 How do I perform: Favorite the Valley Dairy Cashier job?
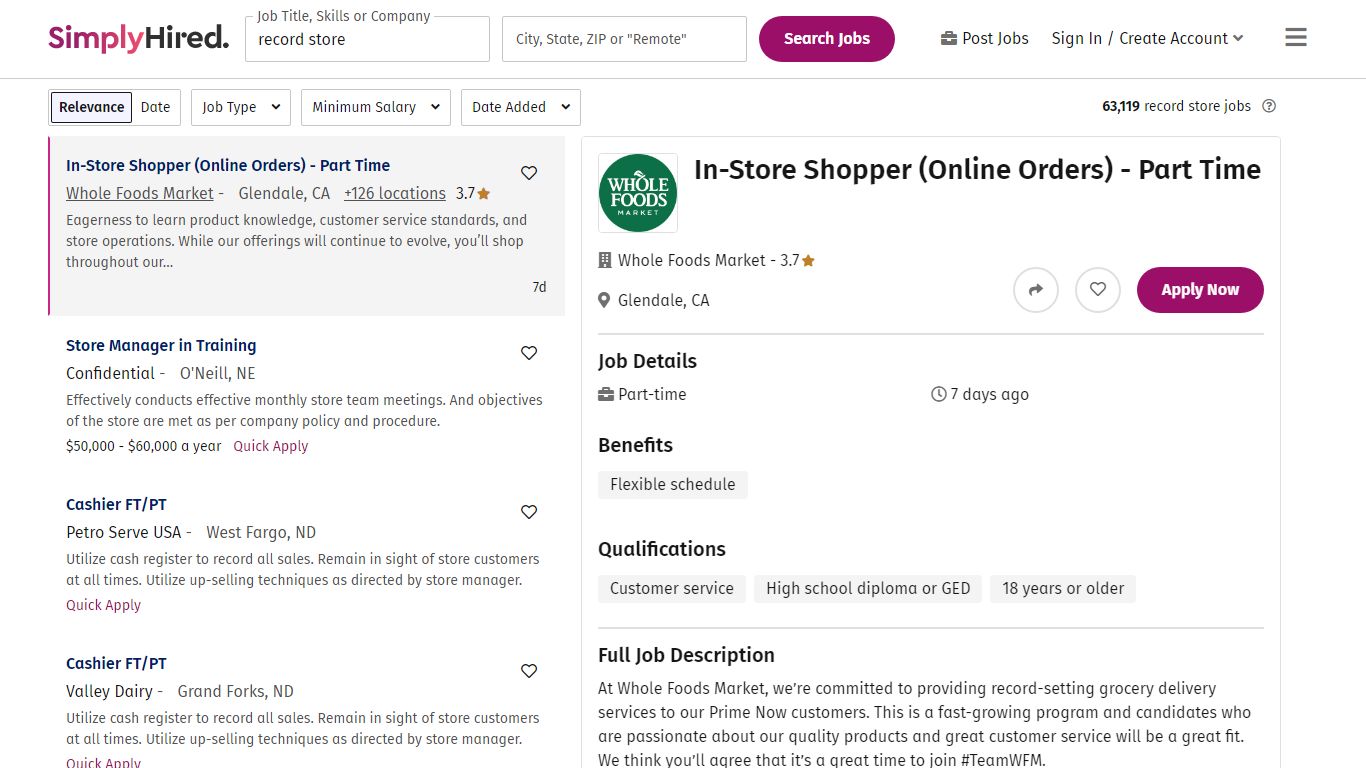[529, 671]
